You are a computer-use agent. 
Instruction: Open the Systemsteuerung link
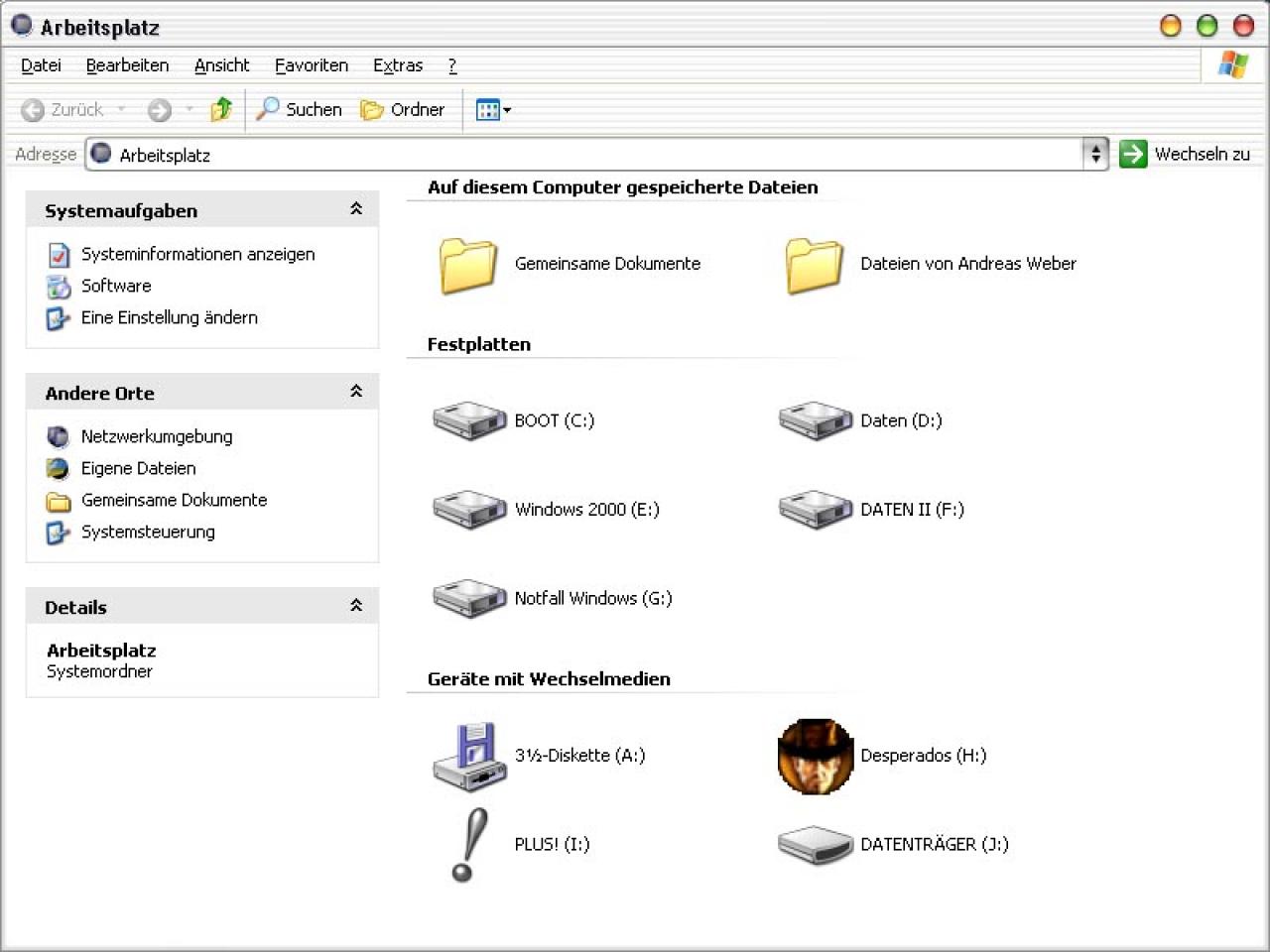(148, 533)
